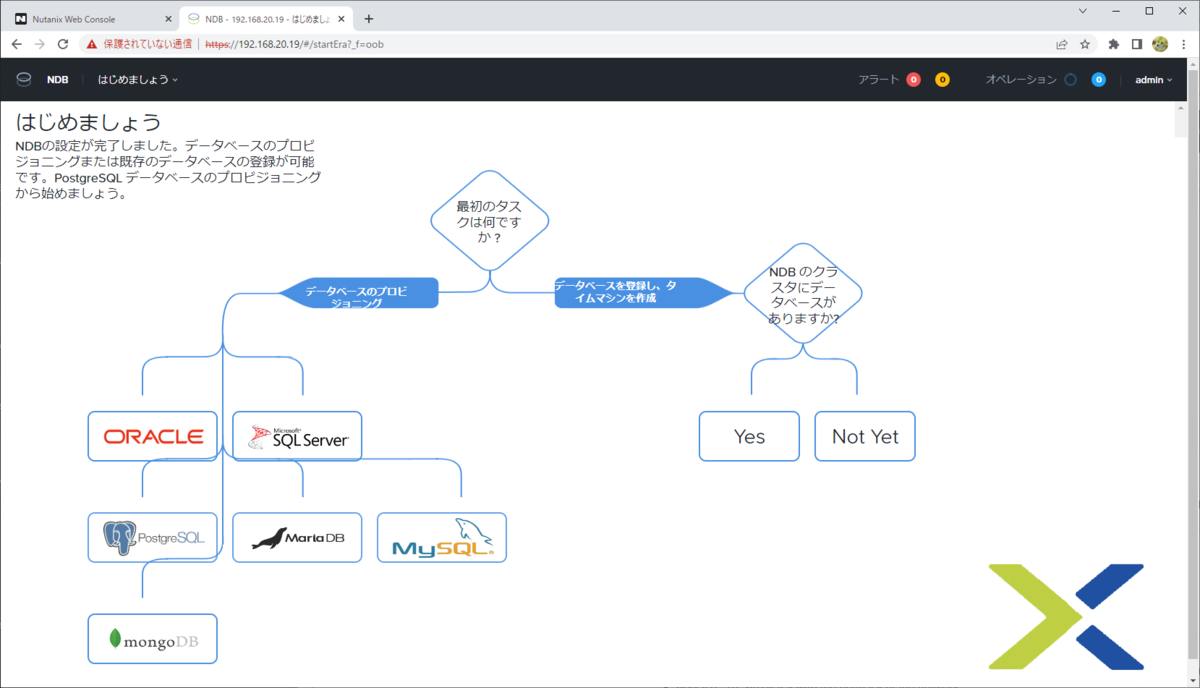Viewport: 1200px width, 688px height.
Task: Open the admin user dropdown
Action: (1153, 80)
